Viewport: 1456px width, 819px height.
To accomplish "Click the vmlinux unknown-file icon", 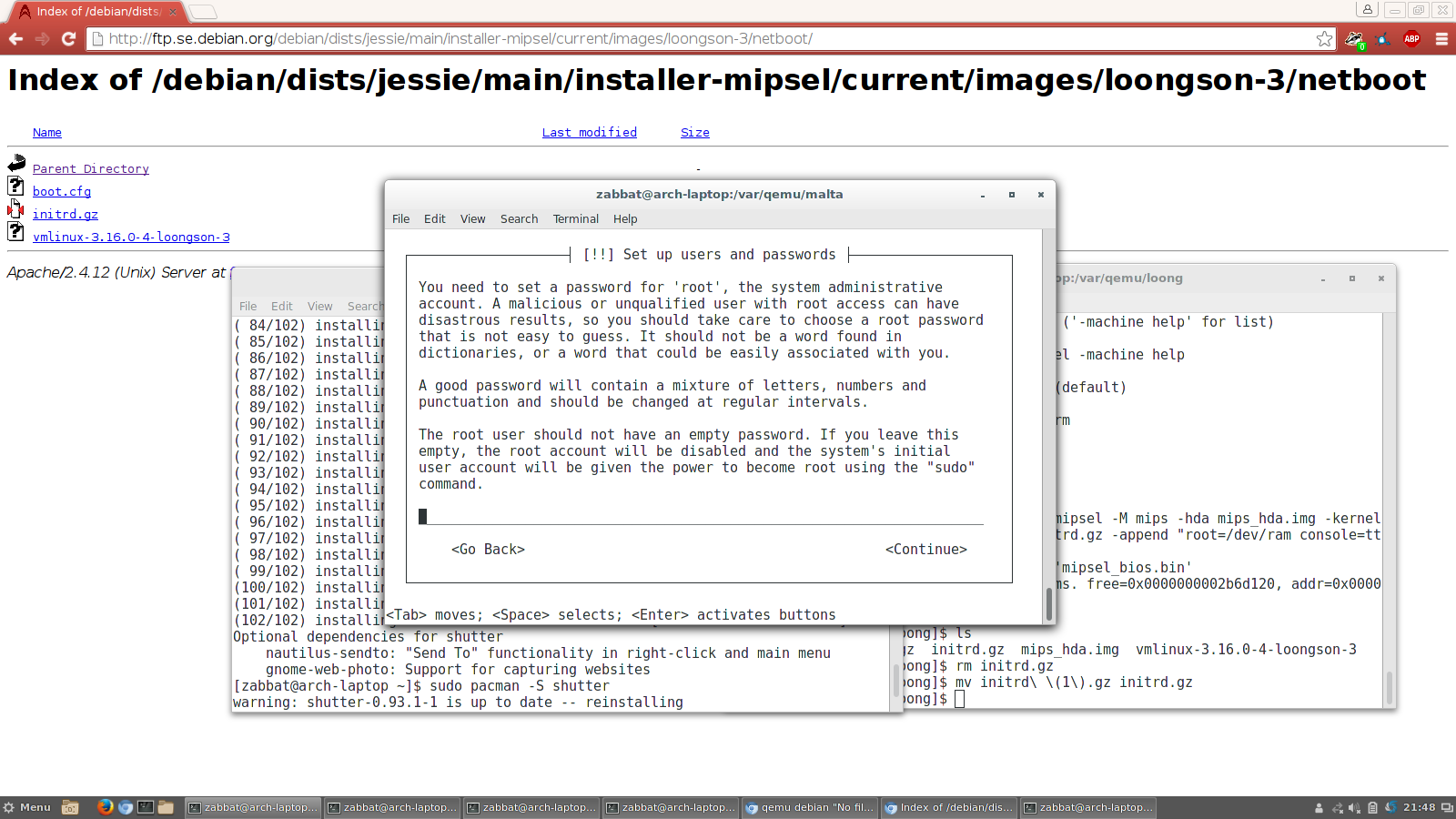I will [x=16, y=232].
